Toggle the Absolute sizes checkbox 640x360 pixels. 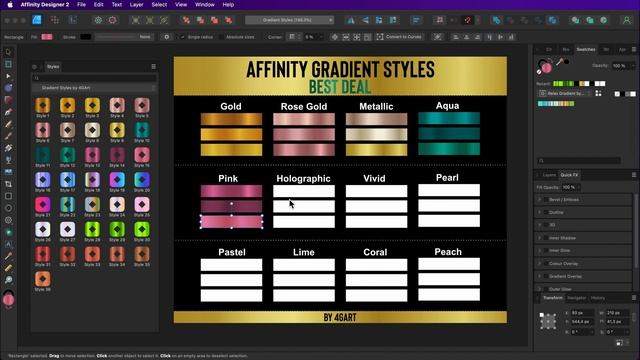(x=221, y=37)
